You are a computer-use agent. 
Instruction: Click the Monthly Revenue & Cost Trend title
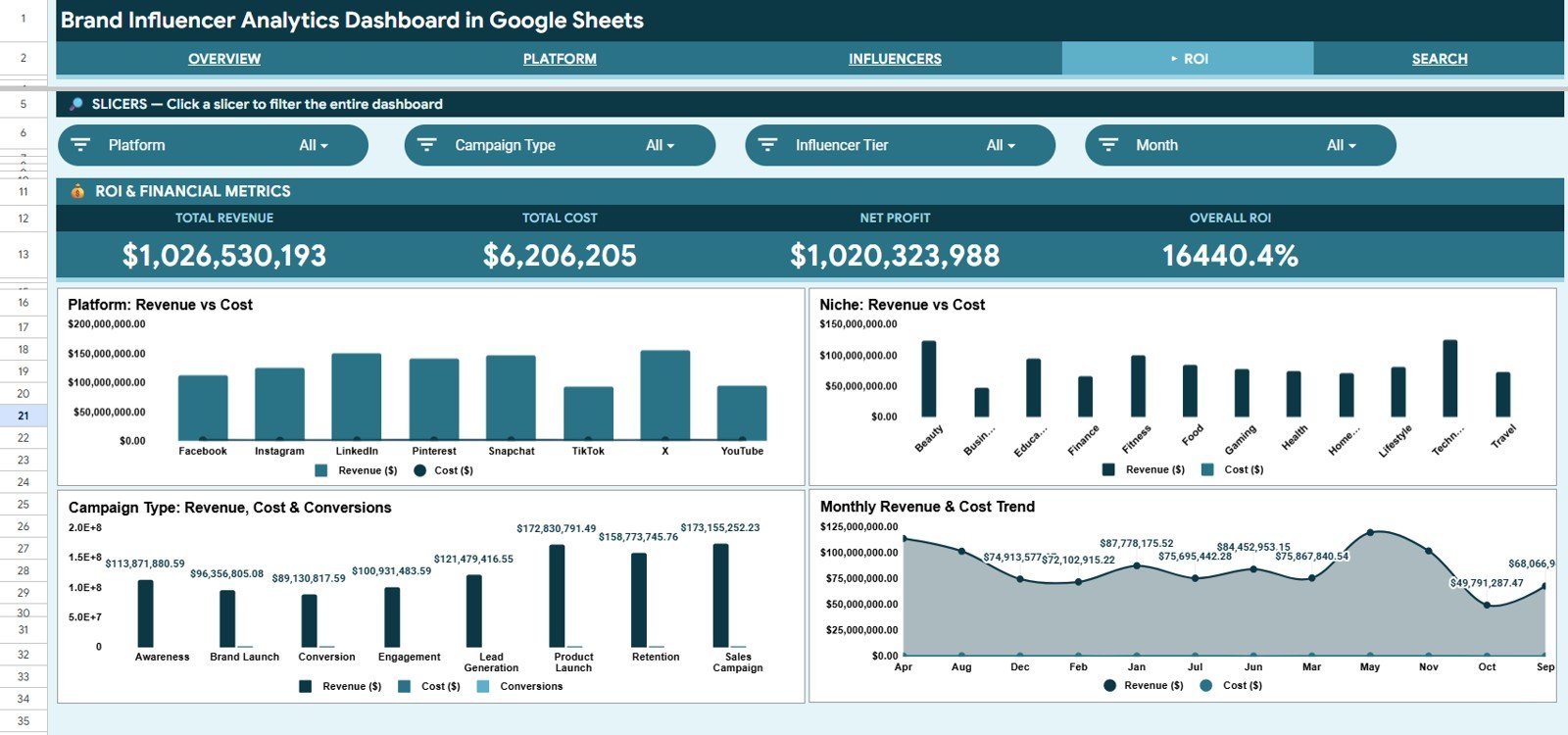pyautogui.click(x=927, y=507)
